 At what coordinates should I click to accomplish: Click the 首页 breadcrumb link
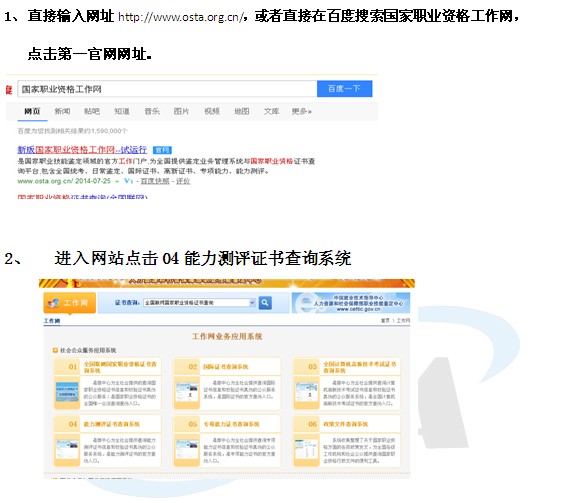[385, 321]
